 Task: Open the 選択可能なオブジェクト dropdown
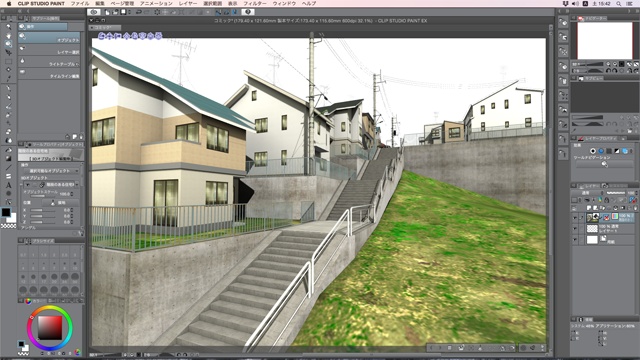[x=51, y=171]
